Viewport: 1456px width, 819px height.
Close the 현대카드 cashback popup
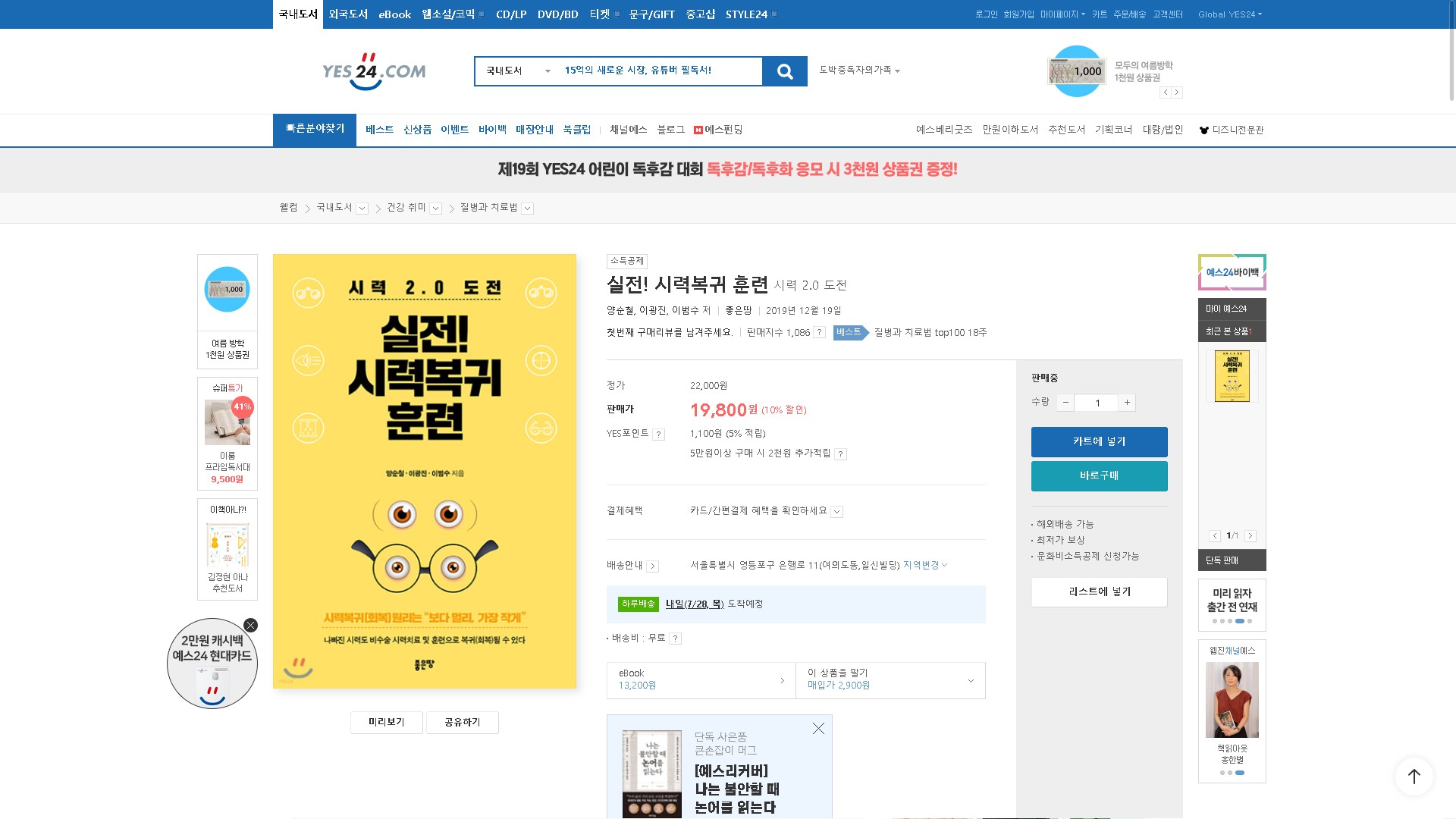tap(250, 626)
